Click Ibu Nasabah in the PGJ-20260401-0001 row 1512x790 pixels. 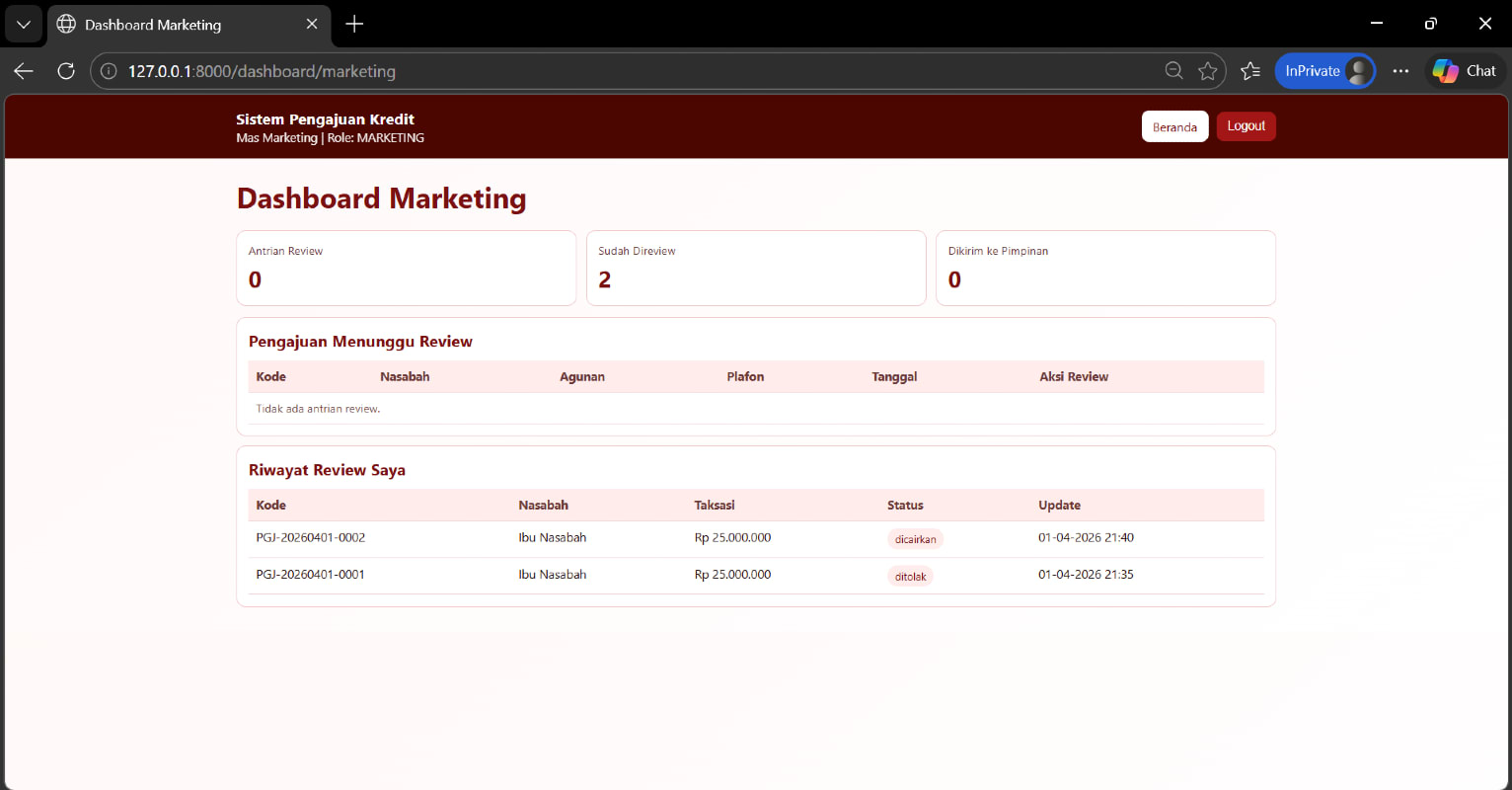point(553,575)
